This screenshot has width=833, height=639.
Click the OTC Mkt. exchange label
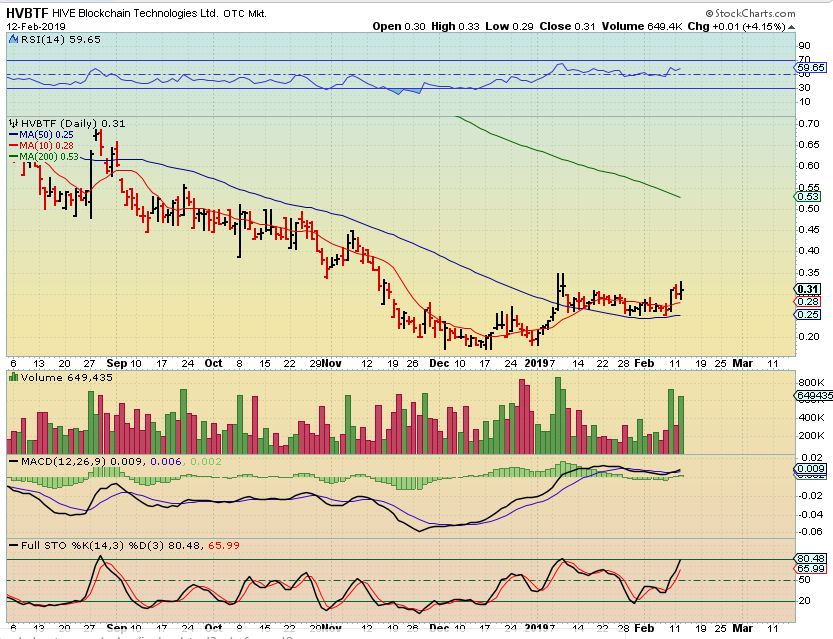pos(245,14)
